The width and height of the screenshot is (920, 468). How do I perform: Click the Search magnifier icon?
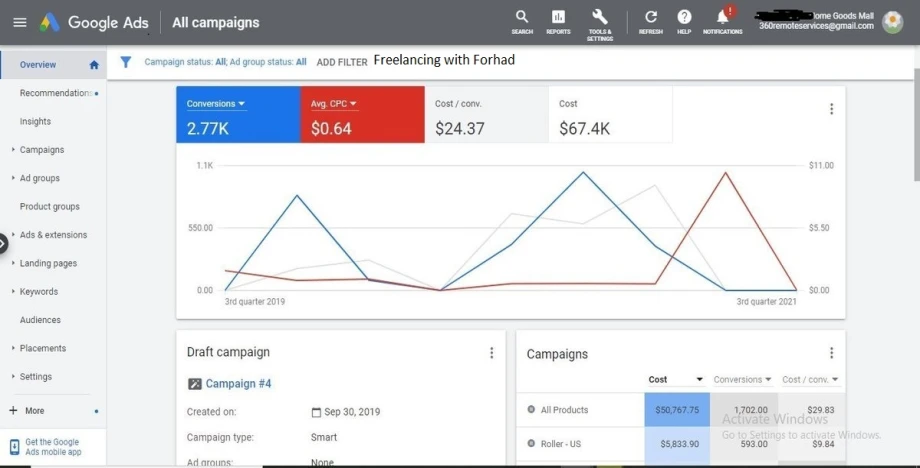pos(522,19)
